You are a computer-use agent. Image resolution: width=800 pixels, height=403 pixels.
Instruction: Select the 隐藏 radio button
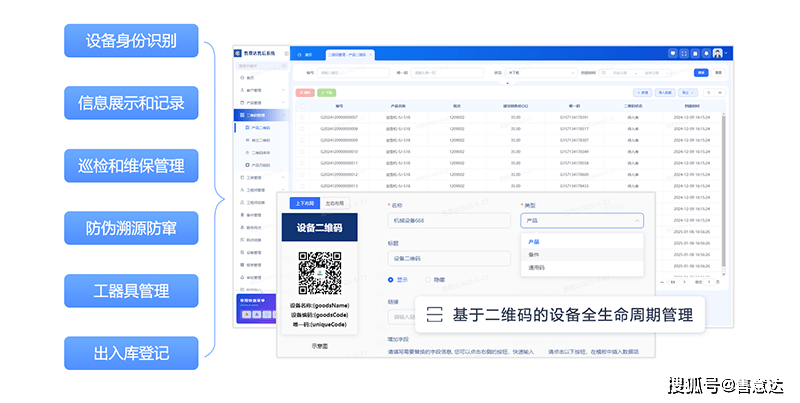point(428,279)
